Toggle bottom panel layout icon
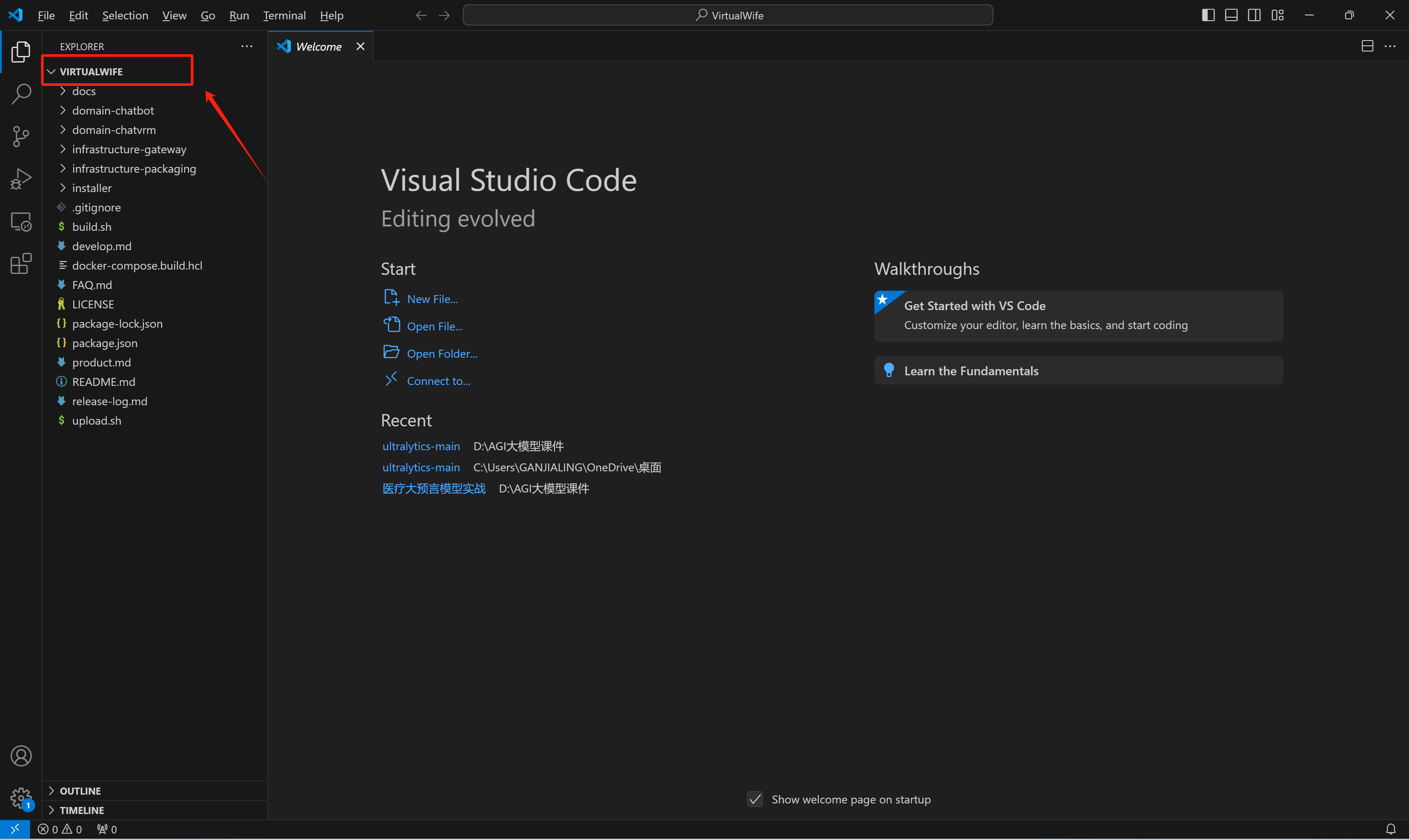 click(x=1231, y=15)
